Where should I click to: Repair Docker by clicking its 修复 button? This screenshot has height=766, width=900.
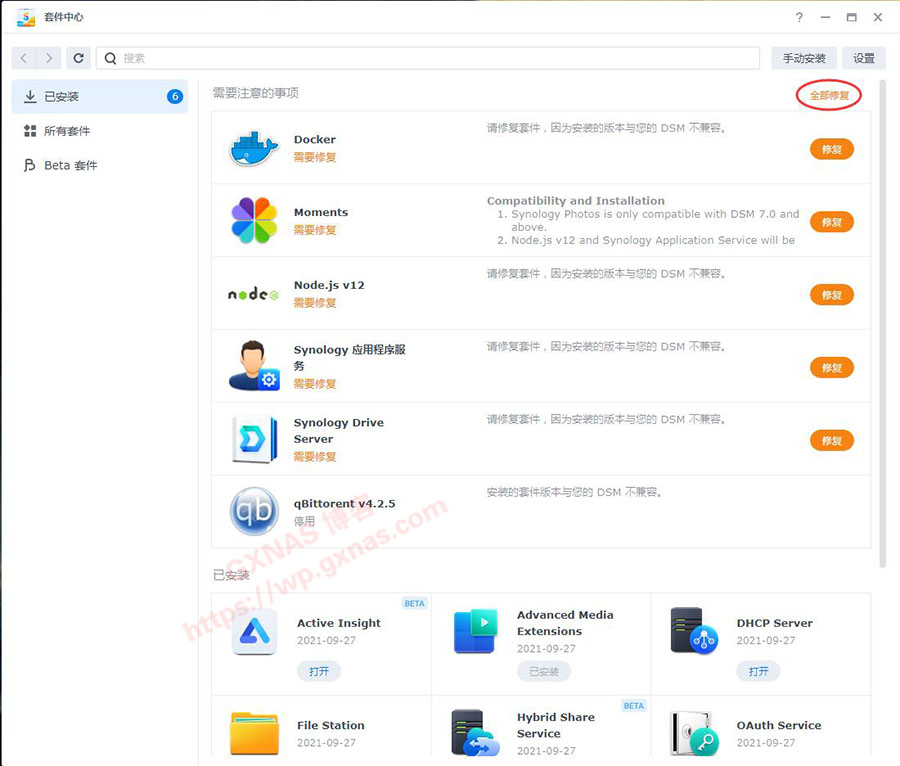(x=832, y=148)
